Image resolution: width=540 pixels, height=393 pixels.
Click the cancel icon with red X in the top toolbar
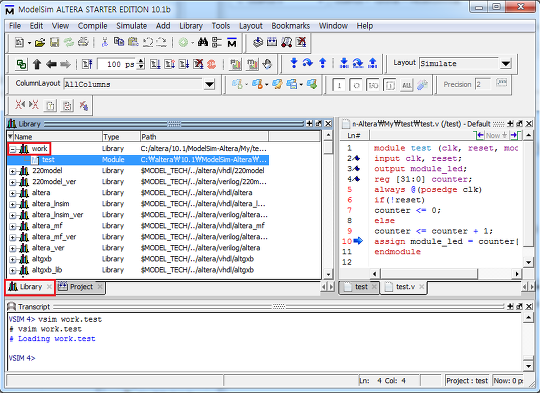(301, 42)
